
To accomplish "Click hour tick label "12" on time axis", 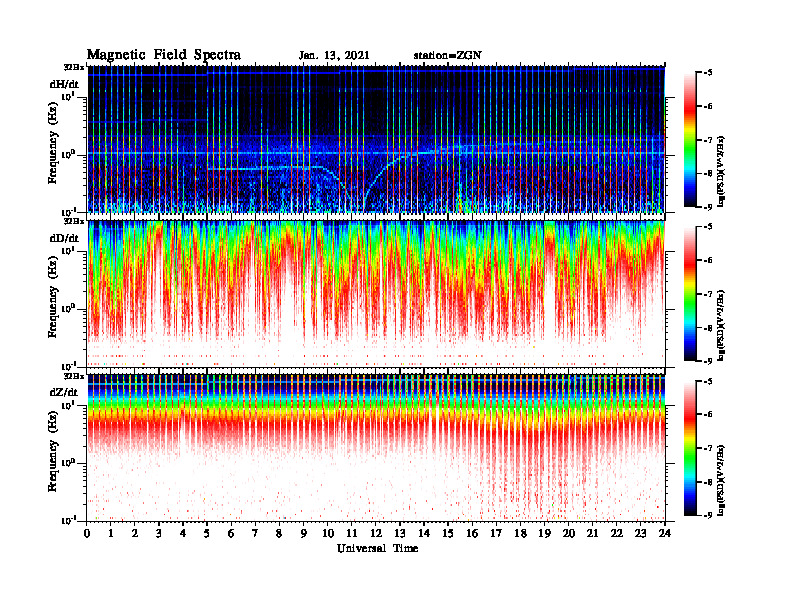I will [x=376, y=533].
